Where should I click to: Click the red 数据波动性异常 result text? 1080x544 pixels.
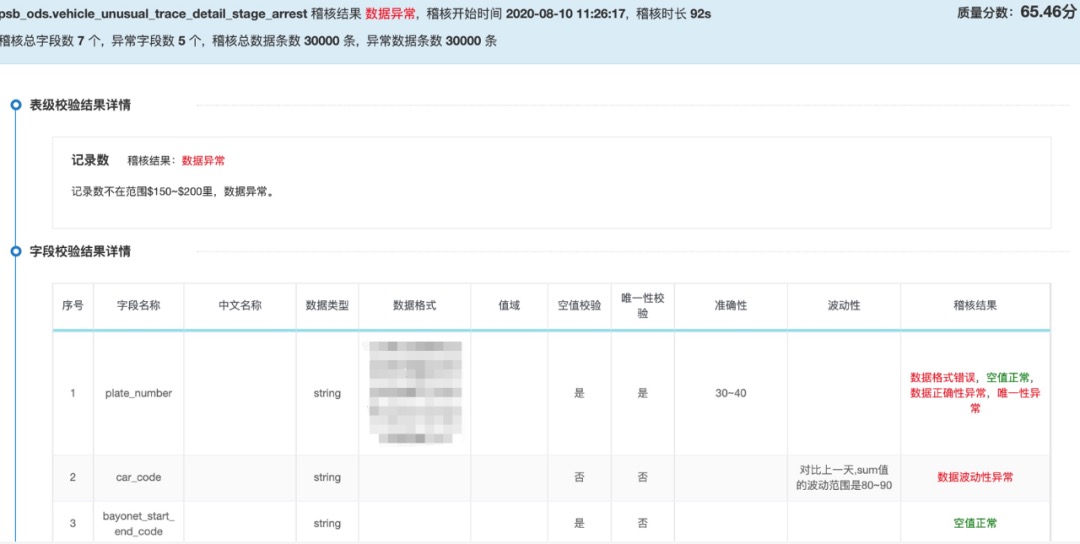click(x=975, y=477)
